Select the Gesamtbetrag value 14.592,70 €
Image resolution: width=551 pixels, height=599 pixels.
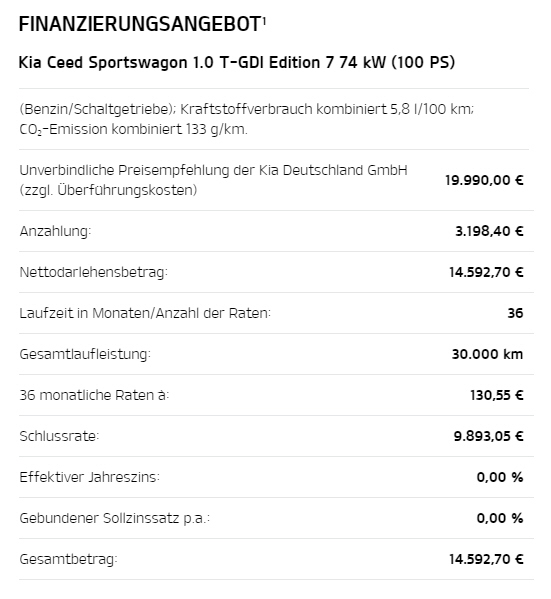[x=486, y=559]
